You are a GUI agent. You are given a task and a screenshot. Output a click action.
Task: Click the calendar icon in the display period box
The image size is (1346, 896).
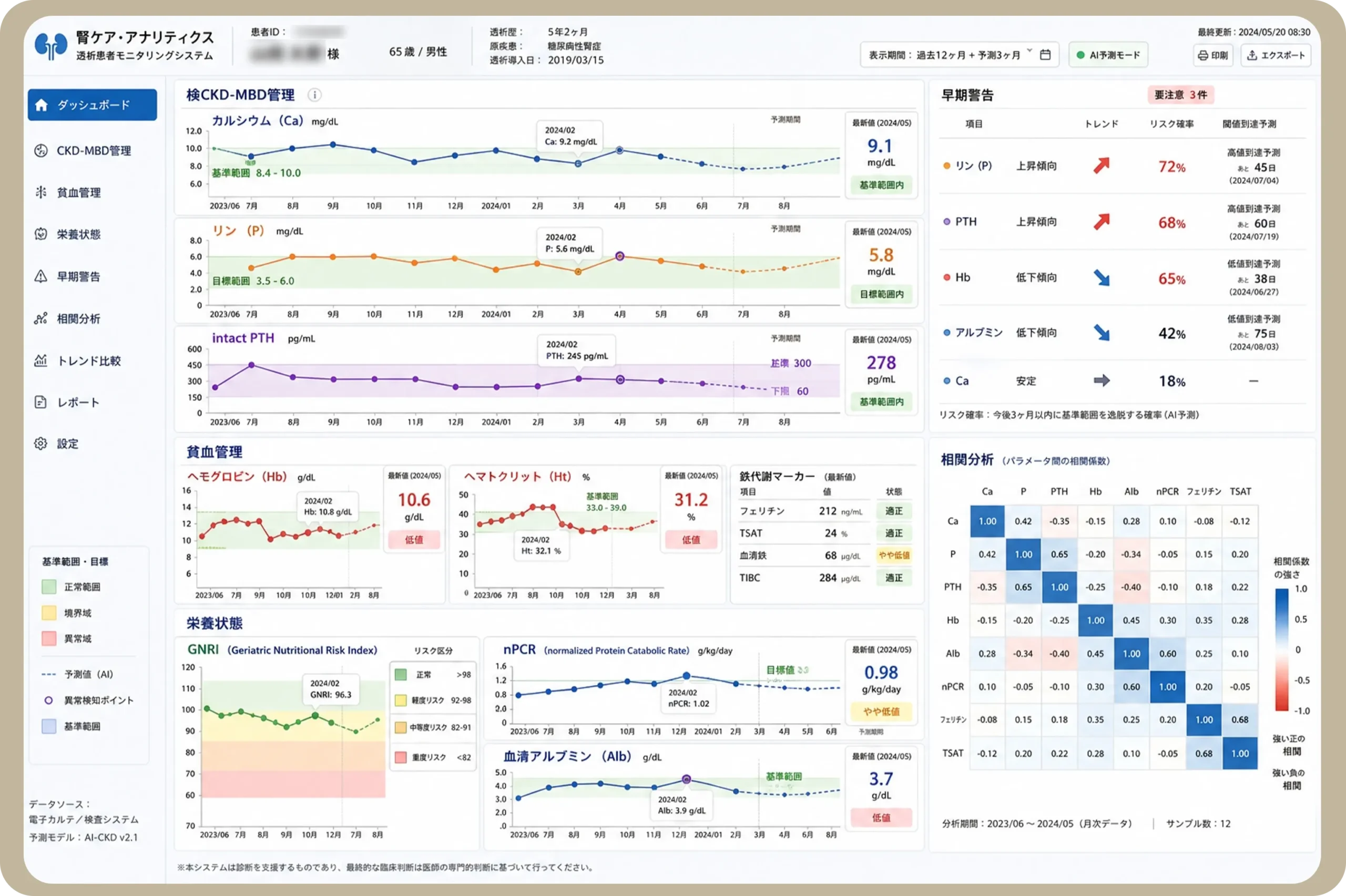pos(1045,55)
